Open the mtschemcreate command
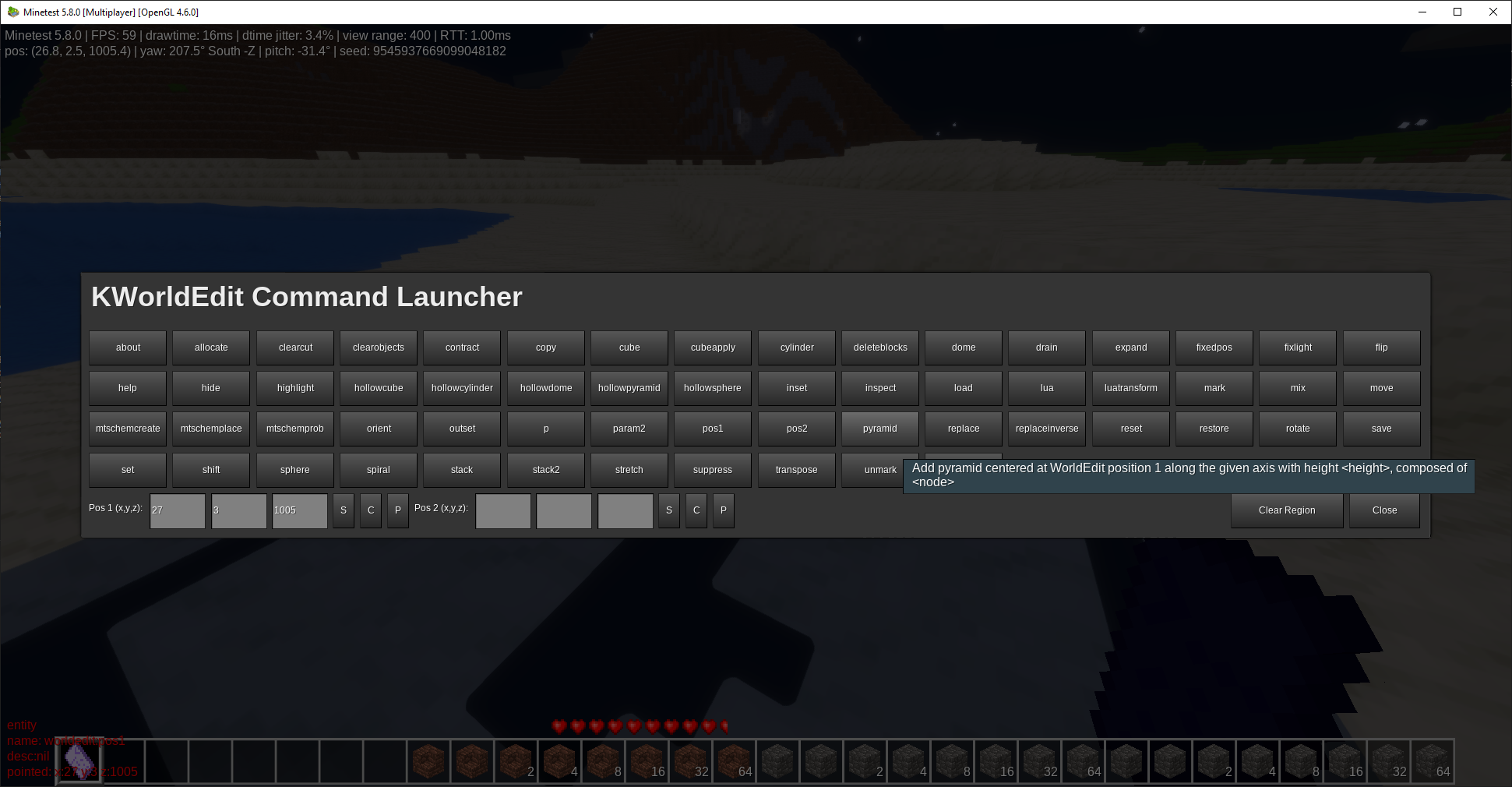1512x787 pixels. pyautogui.click(x=128, y=429)
